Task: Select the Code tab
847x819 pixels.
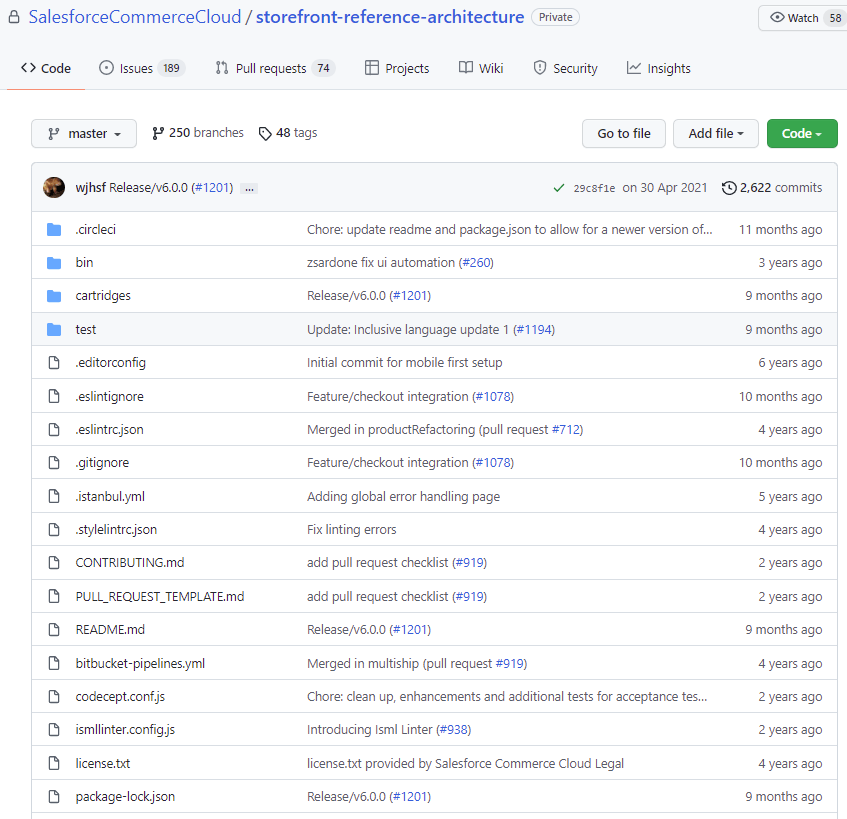Action: coord(46,68)
